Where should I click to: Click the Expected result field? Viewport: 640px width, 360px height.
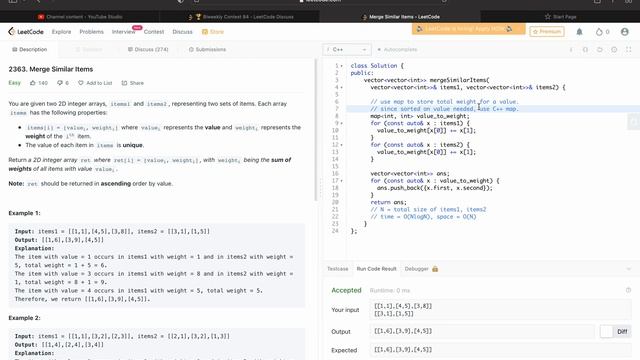[x=500, y=350]
